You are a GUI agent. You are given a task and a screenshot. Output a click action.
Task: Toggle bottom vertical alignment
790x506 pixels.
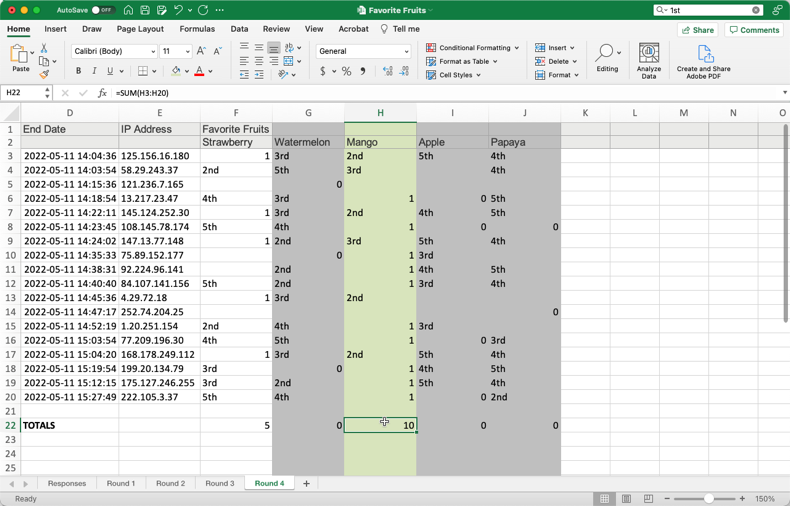(274, 47)
